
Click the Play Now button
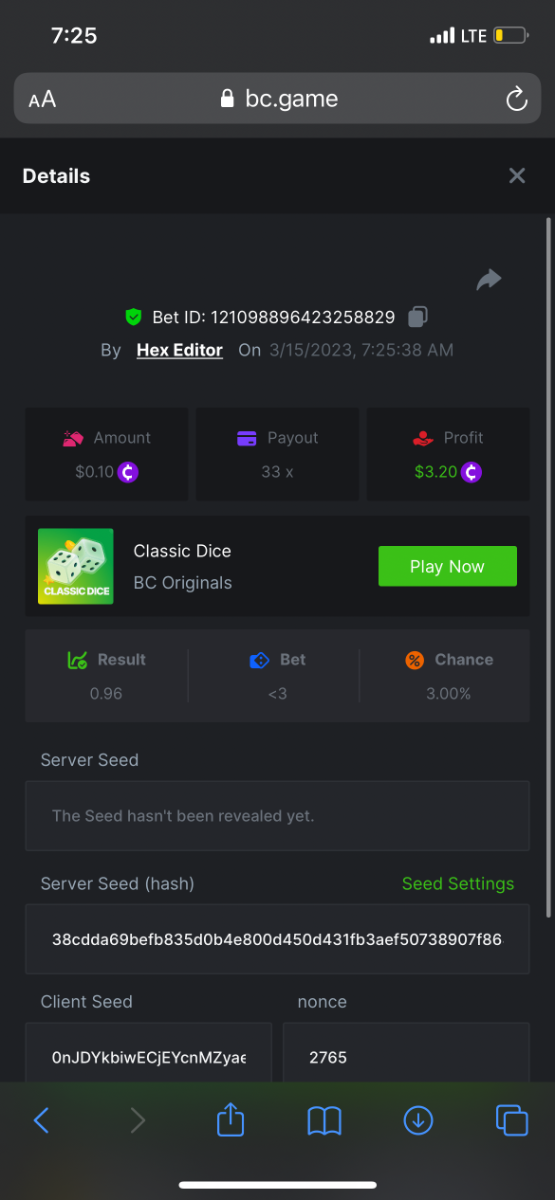[x=447, y=566]
